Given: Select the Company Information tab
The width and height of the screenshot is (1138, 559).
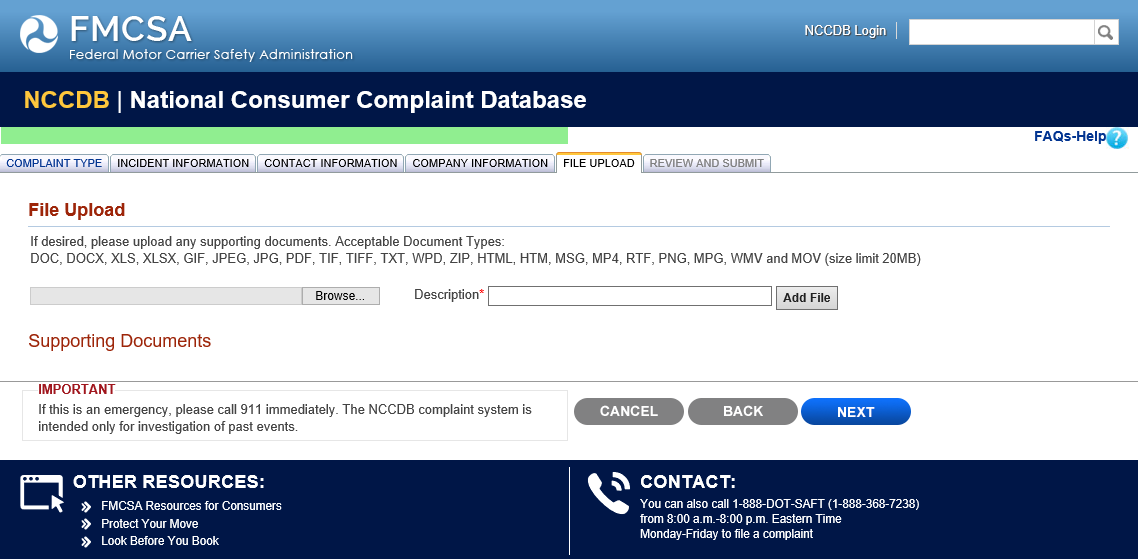Looking at the screenshot, I should [480, 163].
